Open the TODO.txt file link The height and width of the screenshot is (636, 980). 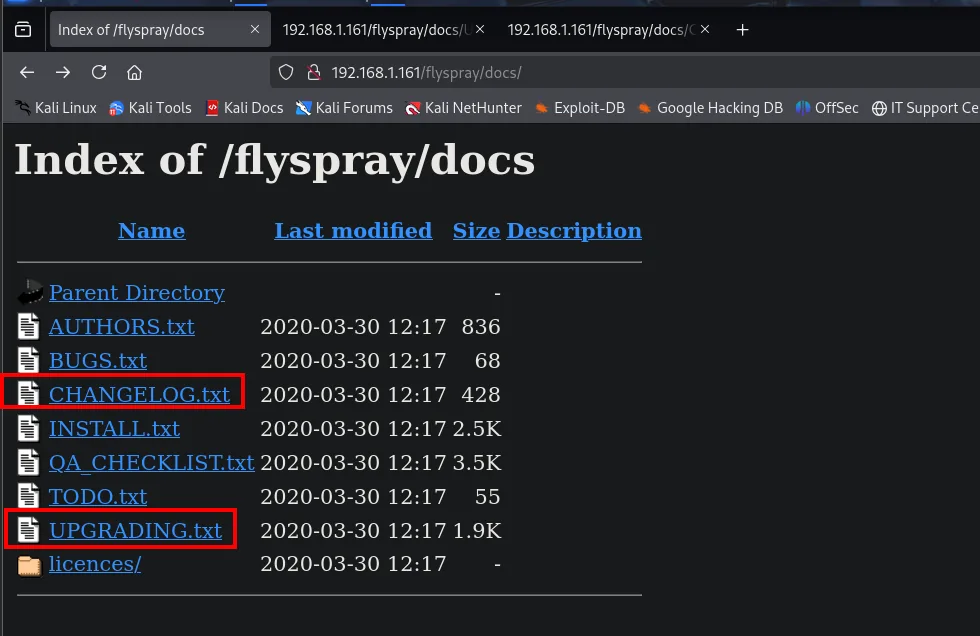click(x=98, y=496)
